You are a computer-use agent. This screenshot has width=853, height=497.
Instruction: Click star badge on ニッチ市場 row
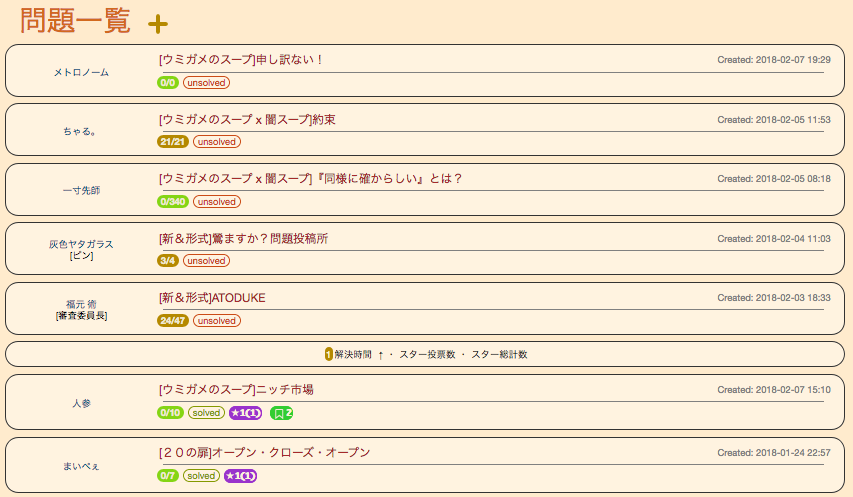click(x=245, y=413)
